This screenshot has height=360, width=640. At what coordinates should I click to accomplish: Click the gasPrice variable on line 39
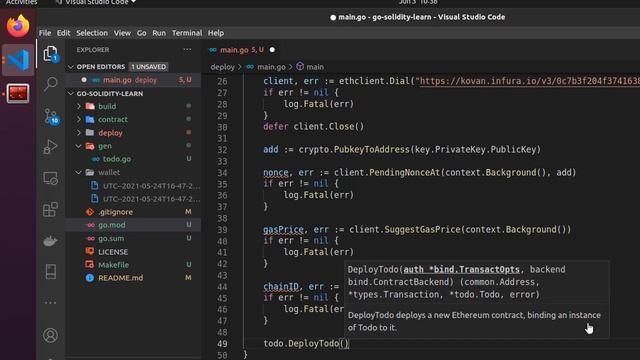click(x=283, y=229)
